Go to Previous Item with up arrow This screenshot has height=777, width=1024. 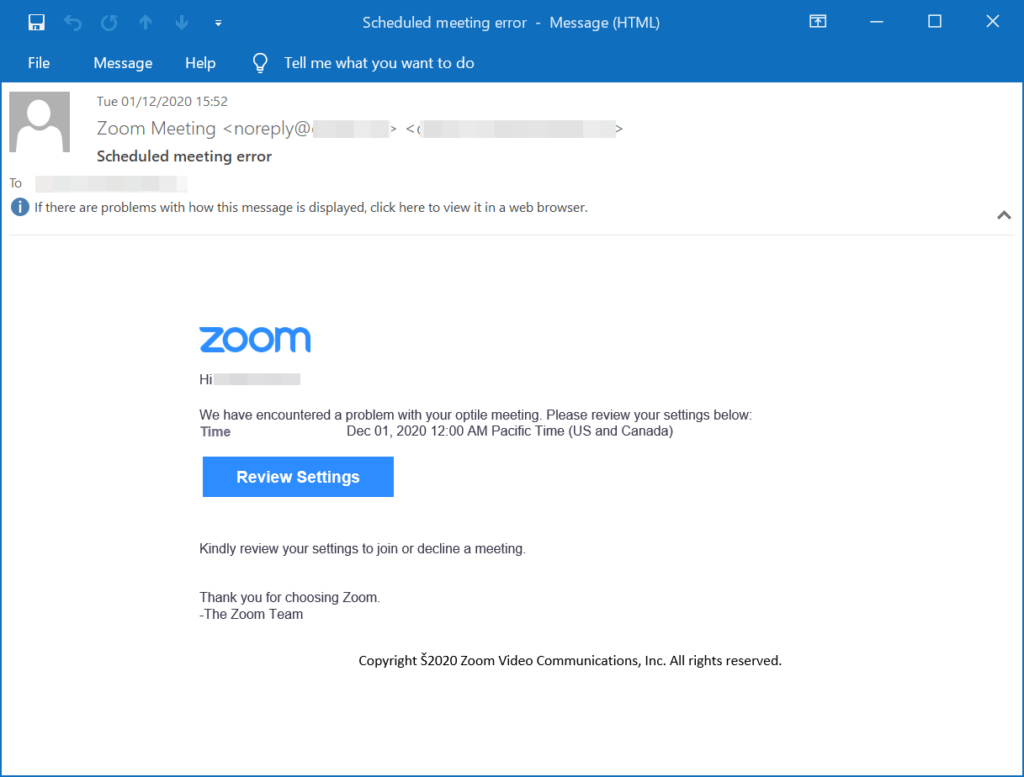pyautogui.click(x=146, y=23)
